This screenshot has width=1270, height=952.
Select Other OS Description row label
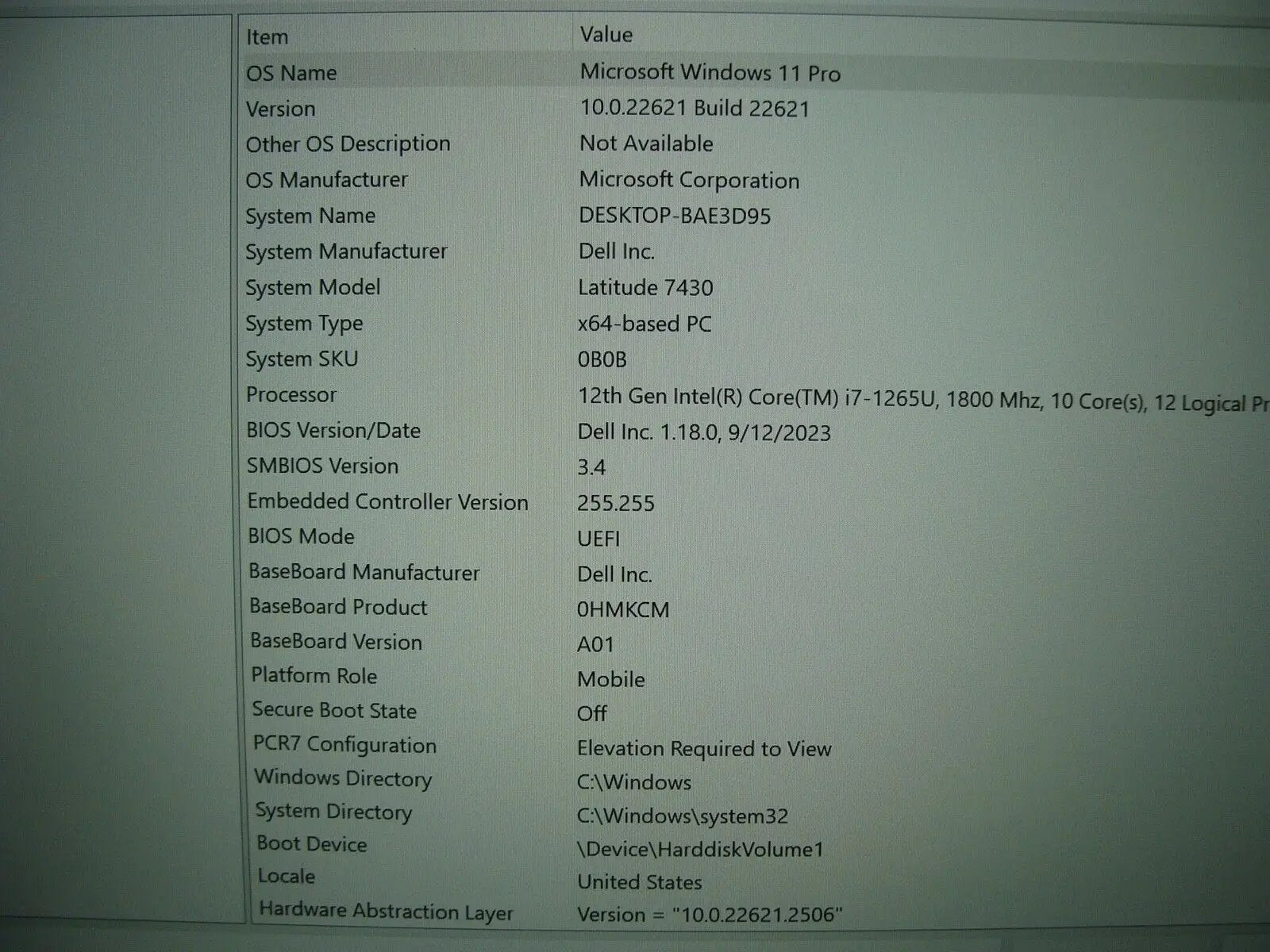[x=348, y=144]
